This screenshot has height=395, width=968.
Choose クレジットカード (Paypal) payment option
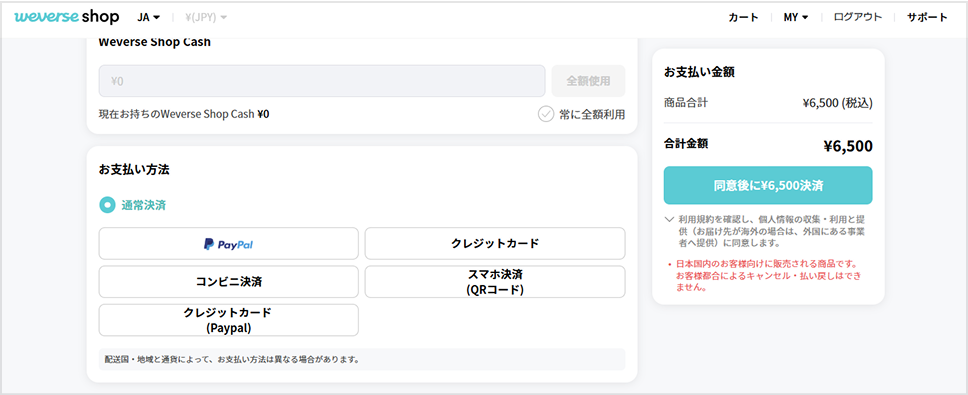[228, 320]
